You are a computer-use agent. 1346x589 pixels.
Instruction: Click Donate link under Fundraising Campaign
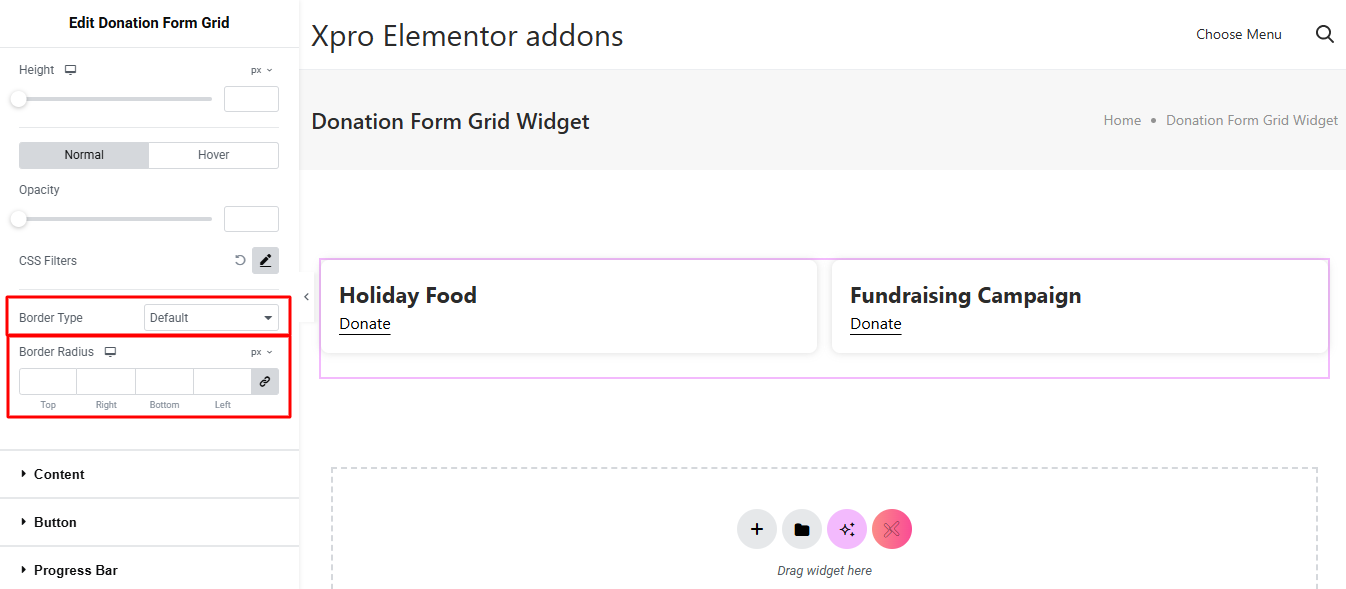click(876, 324)
